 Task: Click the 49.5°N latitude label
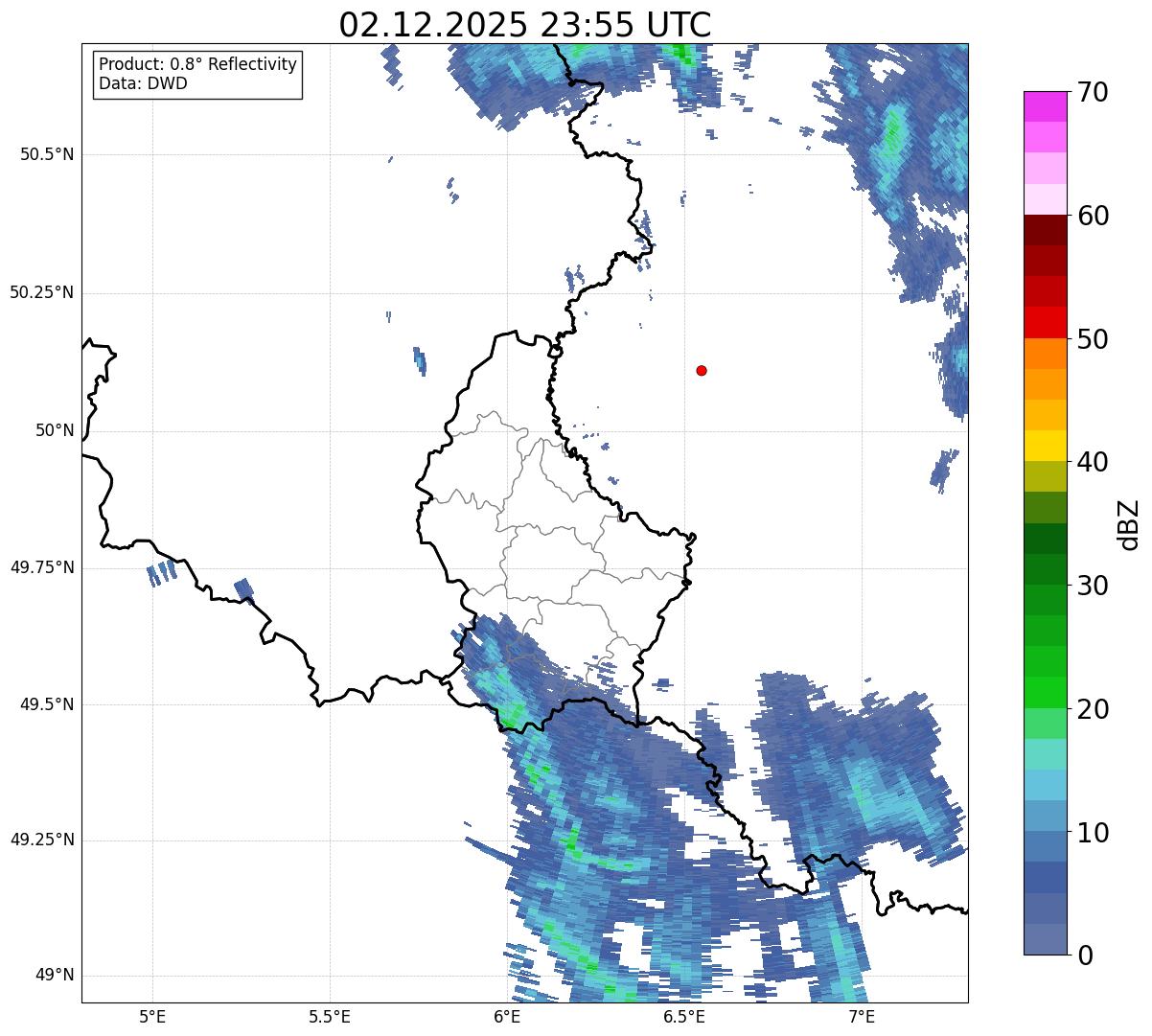tap(47, 704)
